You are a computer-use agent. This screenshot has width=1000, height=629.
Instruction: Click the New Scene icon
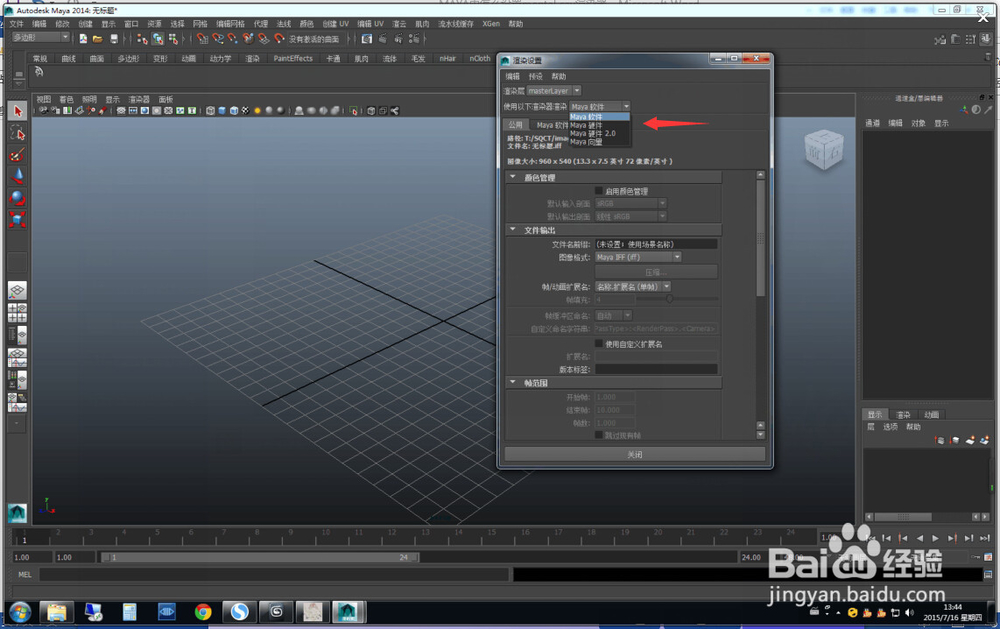coord(83,39)
